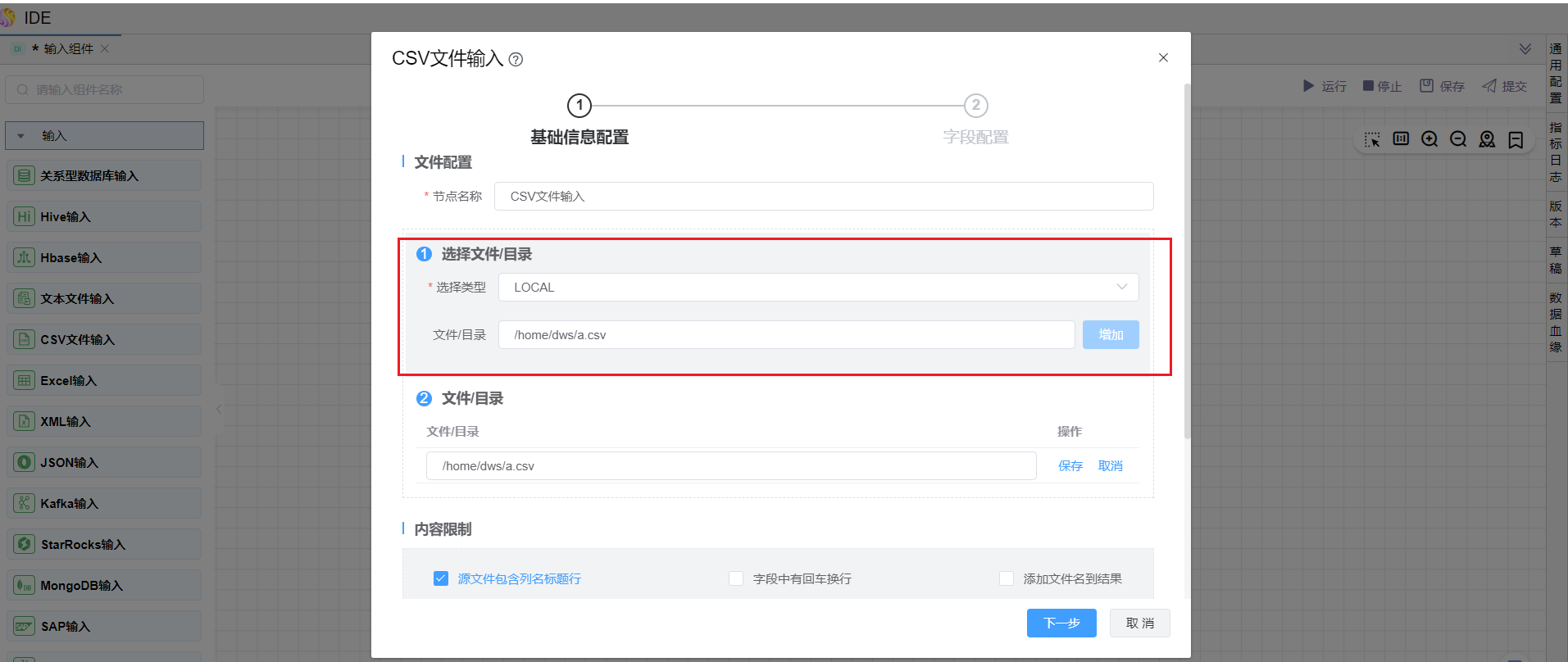Collapse the 输入 component category

pyautogui.click(x=21, y=136)
